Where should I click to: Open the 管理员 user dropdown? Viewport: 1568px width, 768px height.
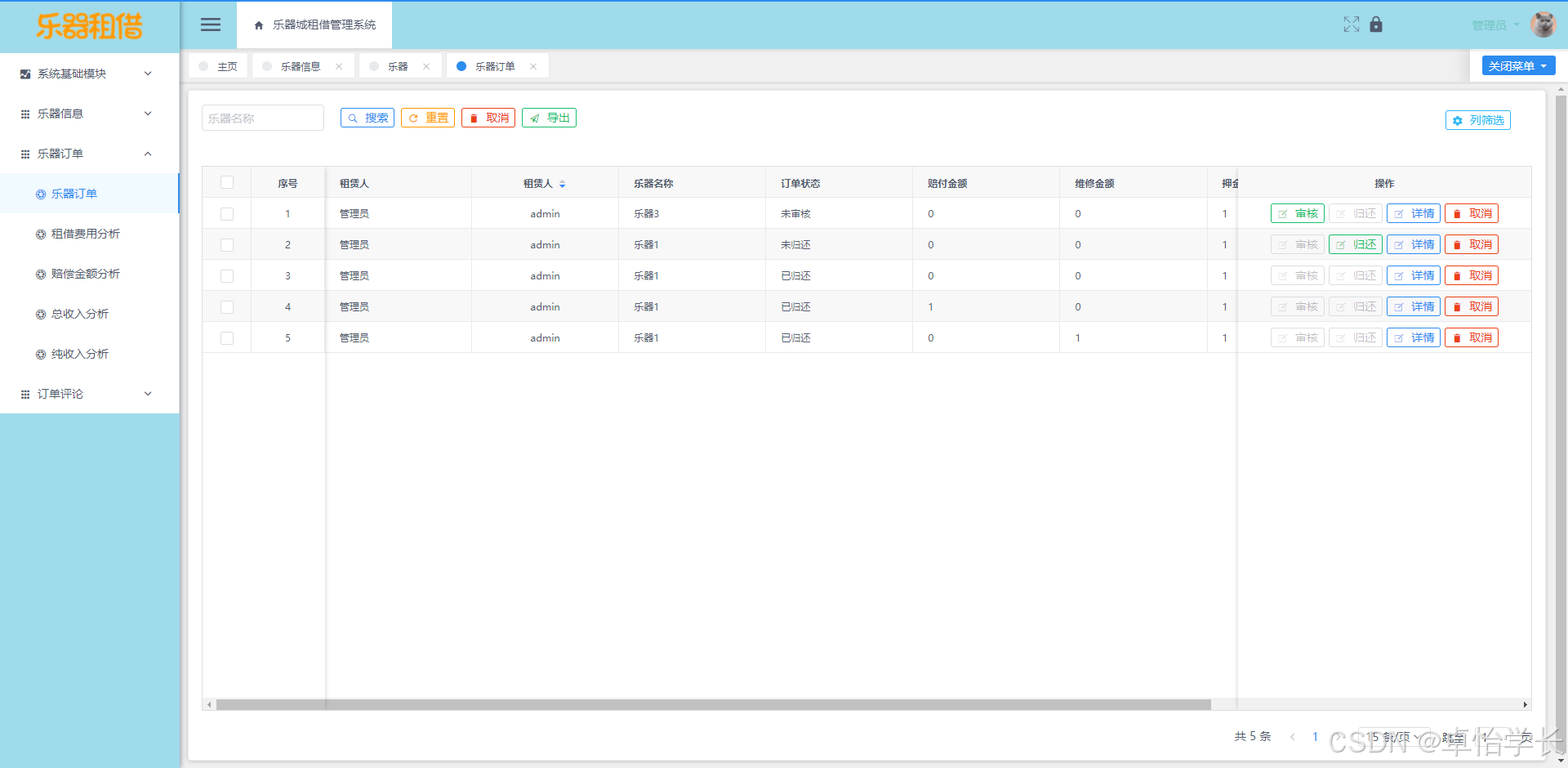coord(1495,25)
